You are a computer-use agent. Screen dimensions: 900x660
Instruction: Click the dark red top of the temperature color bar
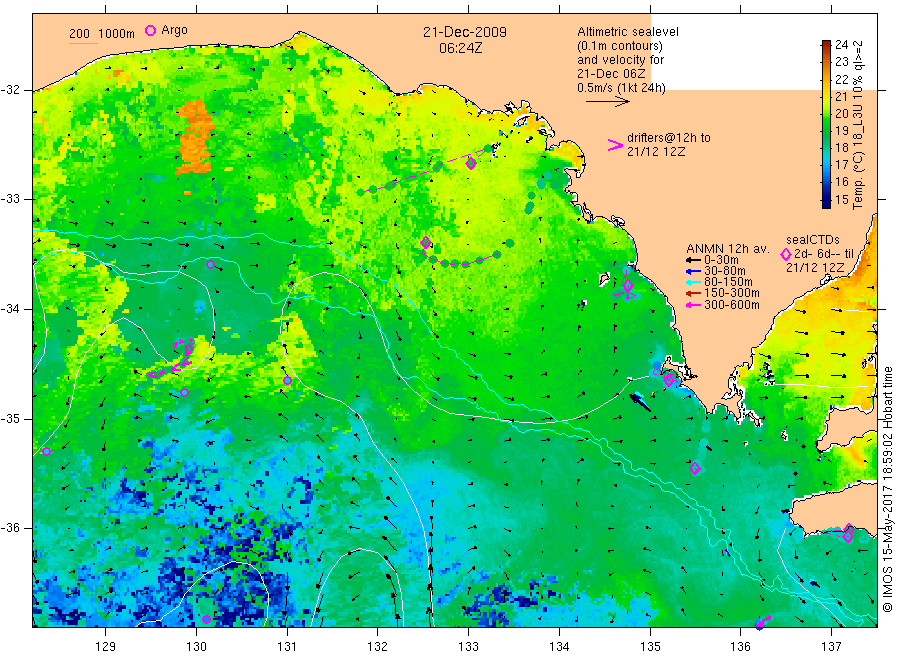(826, 44)
